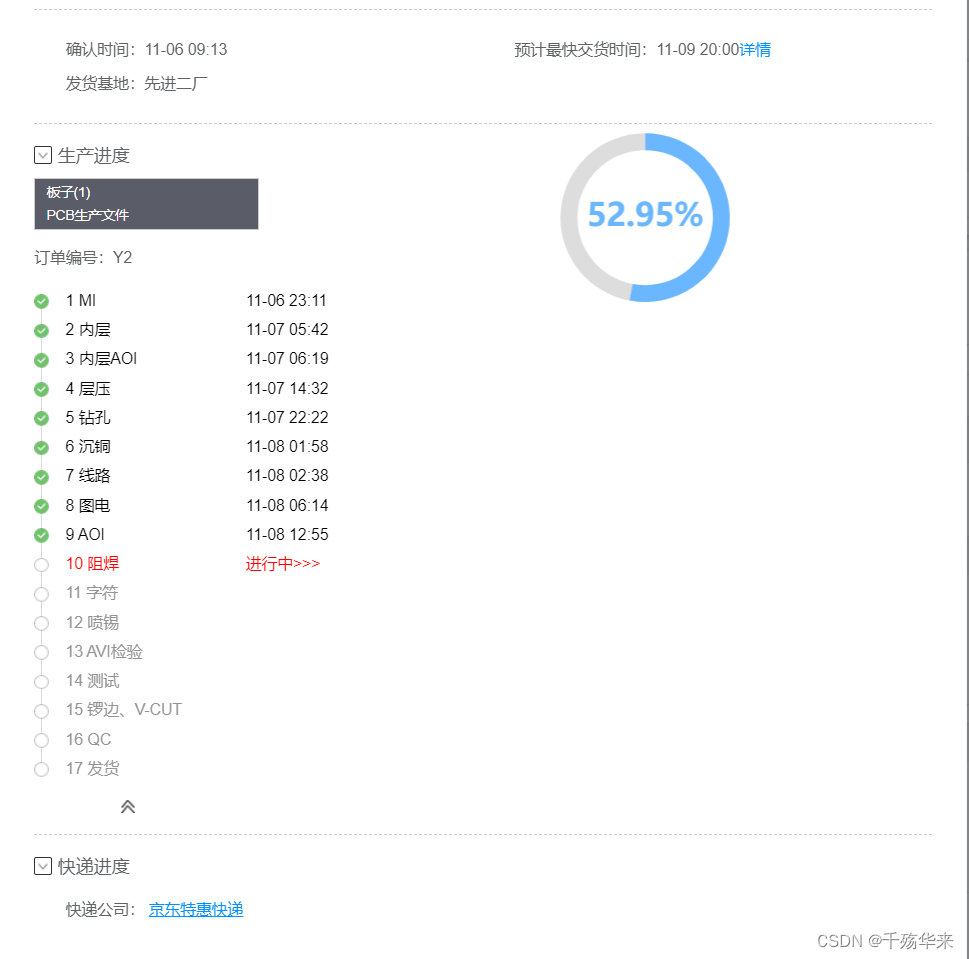The image size is (969, 959).
Task: Click the empty circle marker for 10 阻焊
Action: click(x=41, y=565)
